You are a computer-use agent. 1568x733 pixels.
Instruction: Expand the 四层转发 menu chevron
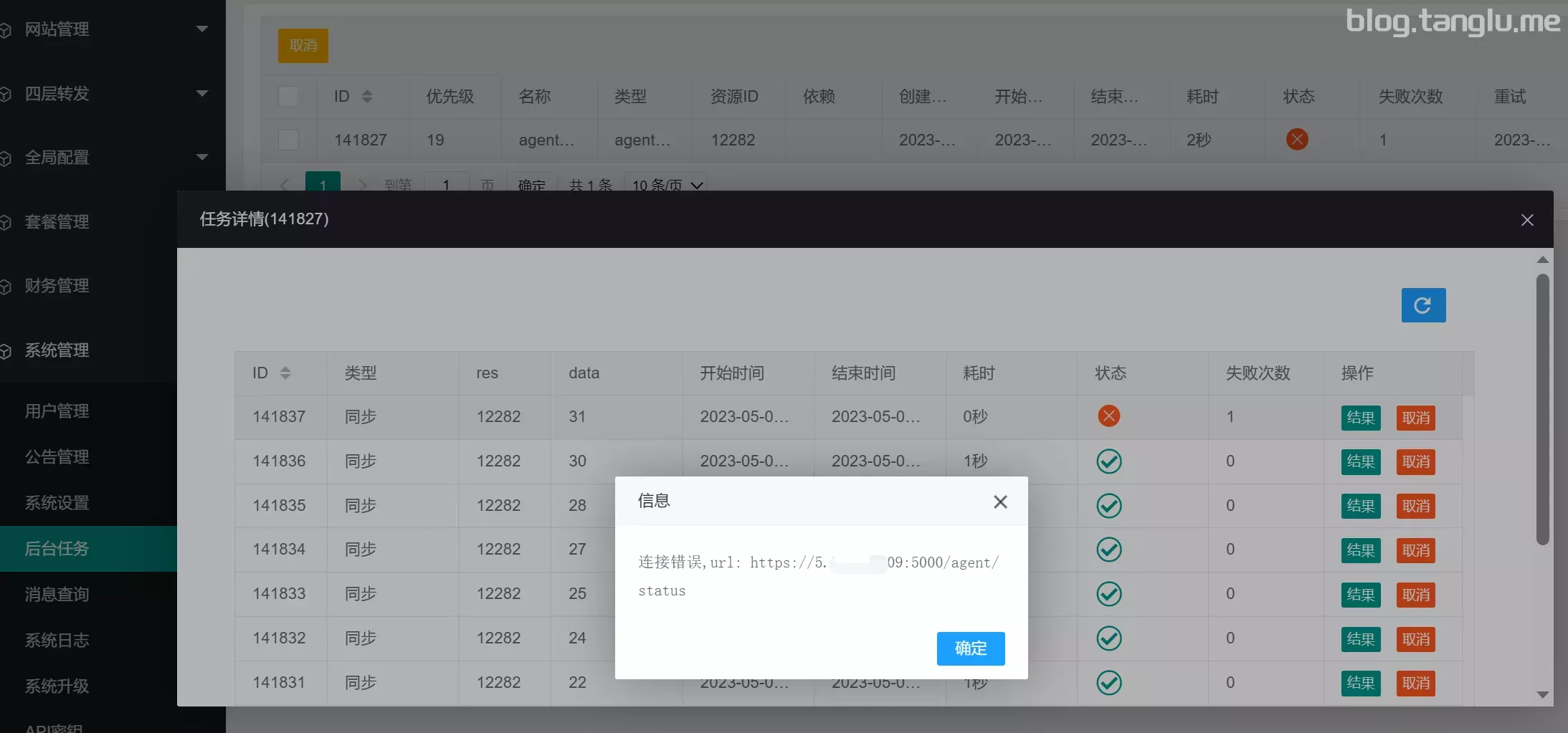pos(201,93)
